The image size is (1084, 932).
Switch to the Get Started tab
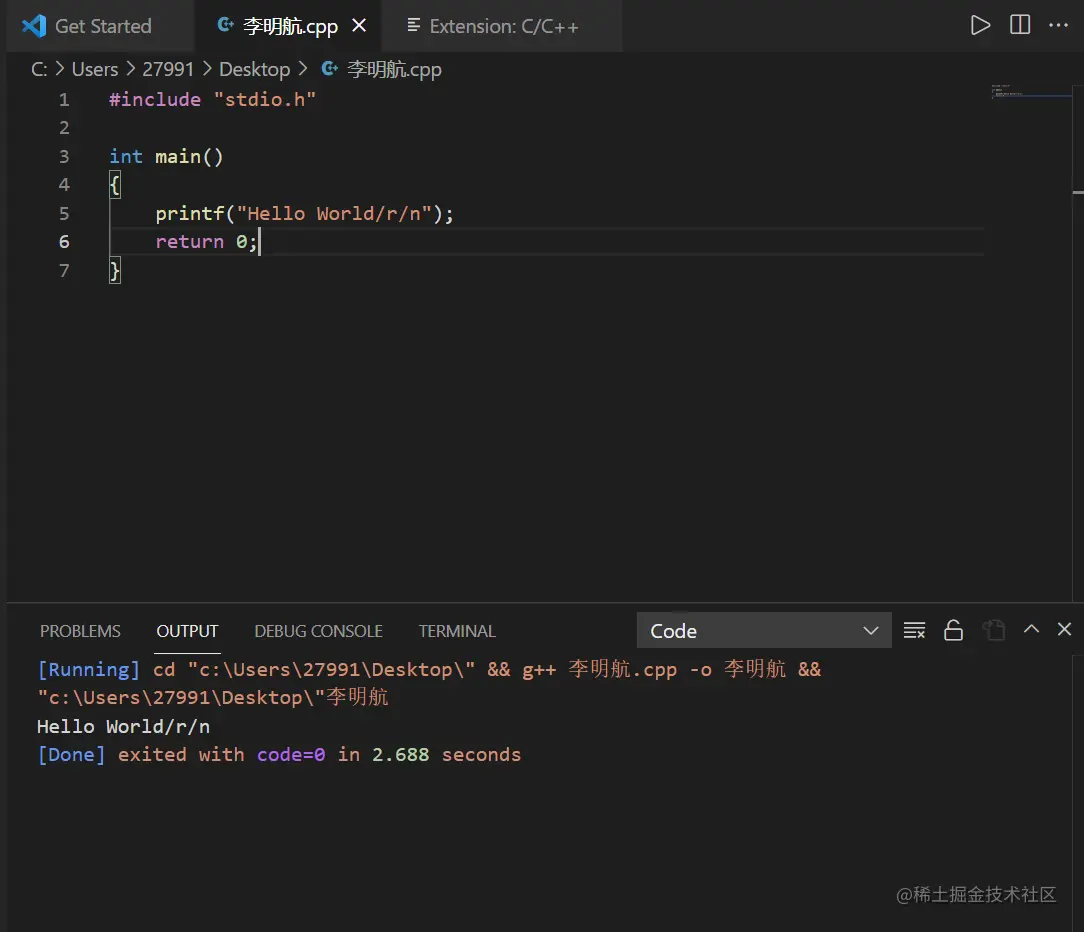pyautogui.click(x=102, y=26)
